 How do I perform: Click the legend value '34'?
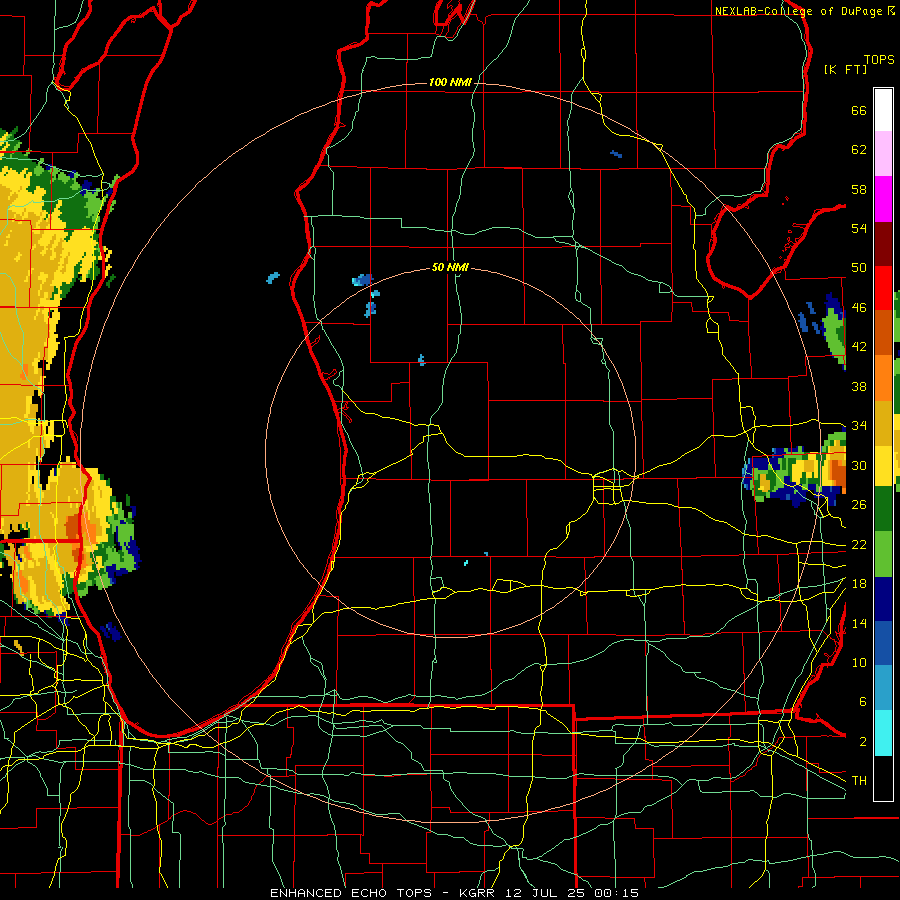point(859,426)
